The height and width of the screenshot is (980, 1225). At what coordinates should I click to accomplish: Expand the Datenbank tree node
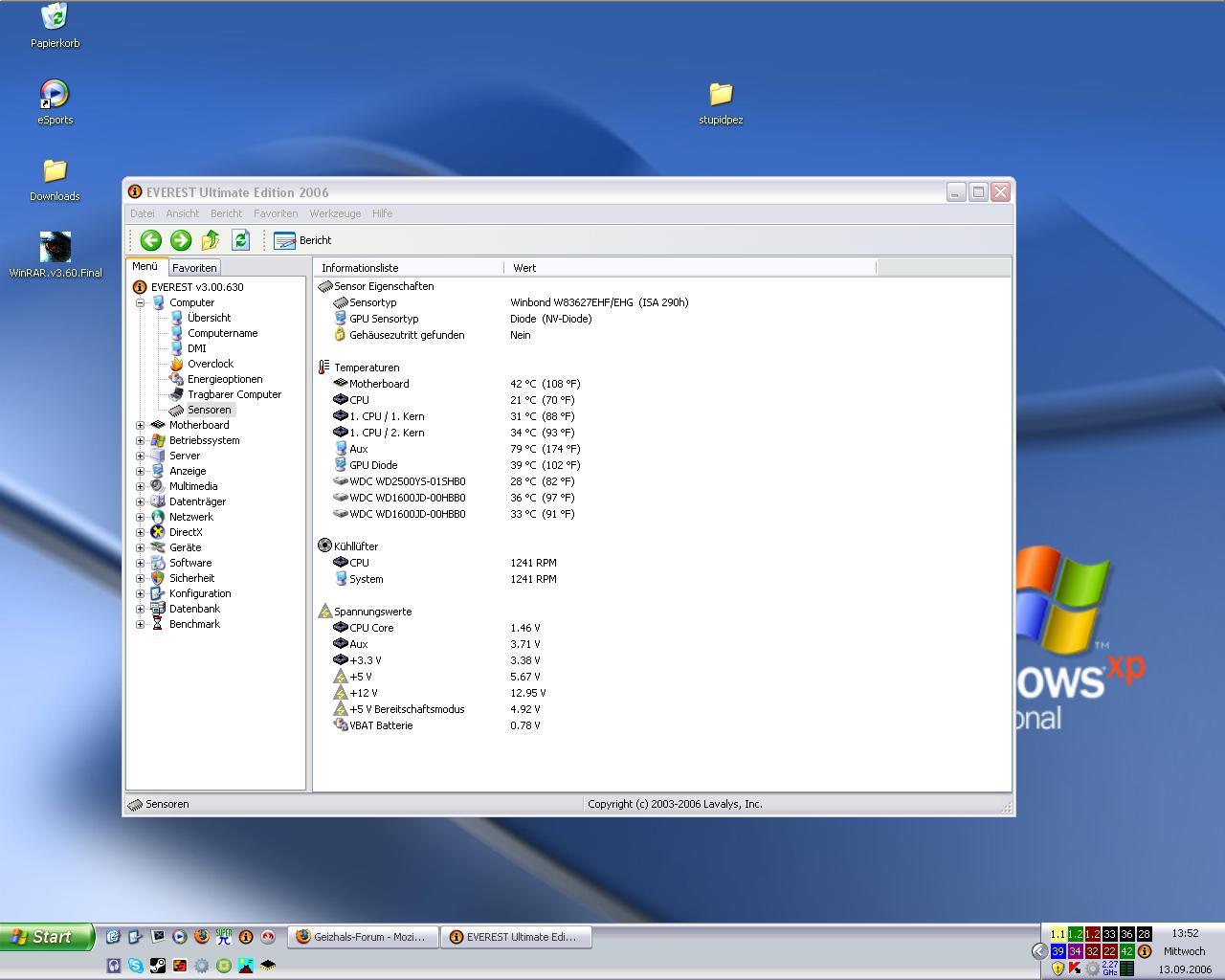click(140, 609)
